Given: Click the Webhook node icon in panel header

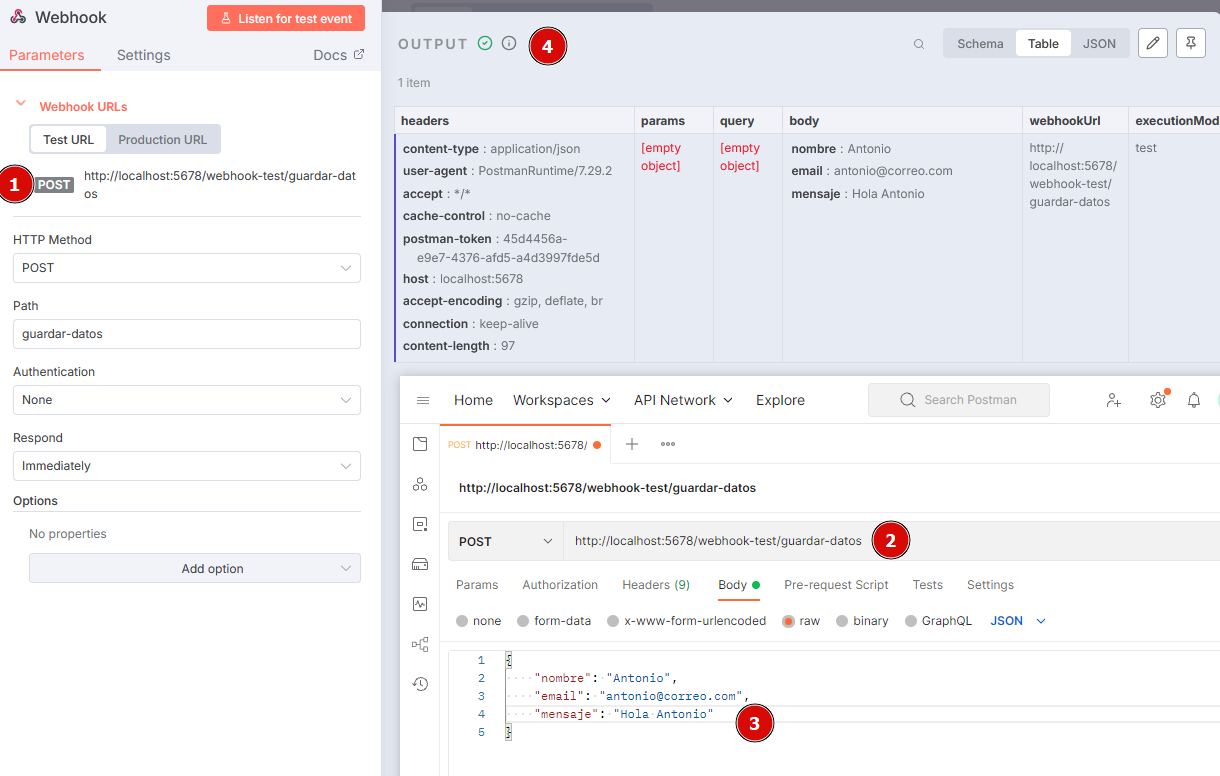Looking at the screenshot, I should point(18,17).
